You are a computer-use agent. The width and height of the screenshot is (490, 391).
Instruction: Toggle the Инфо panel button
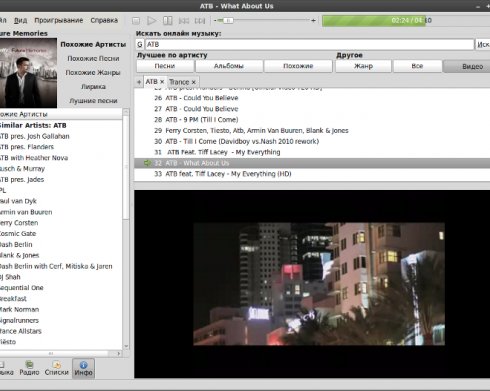83,368
